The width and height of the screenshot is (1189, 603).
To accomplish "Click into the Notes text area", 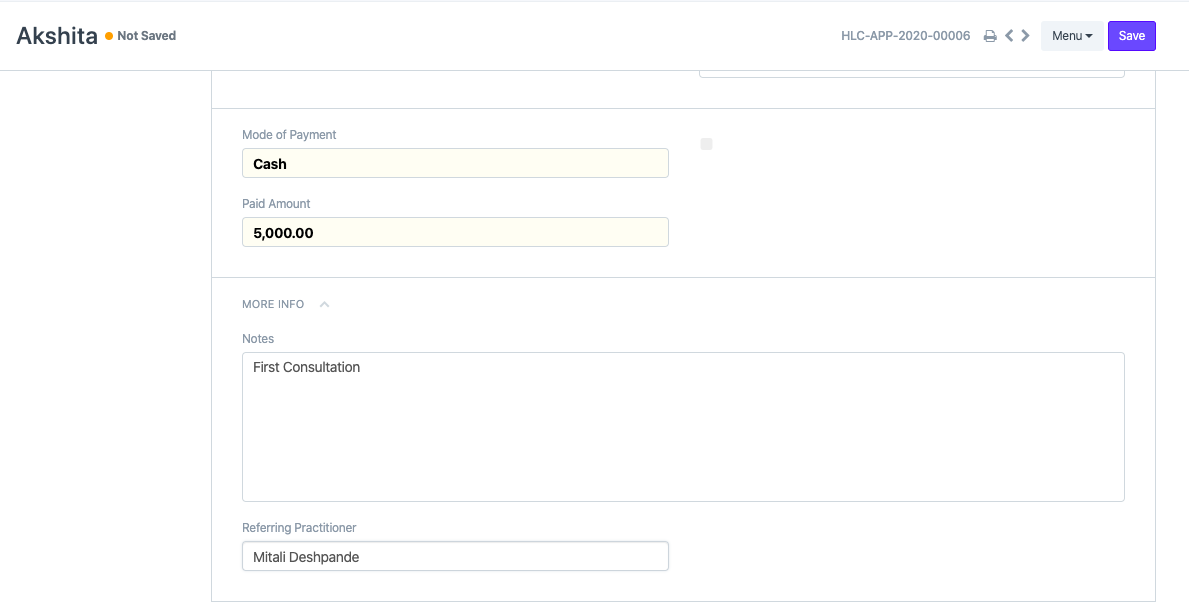I will tap(683, 427).
